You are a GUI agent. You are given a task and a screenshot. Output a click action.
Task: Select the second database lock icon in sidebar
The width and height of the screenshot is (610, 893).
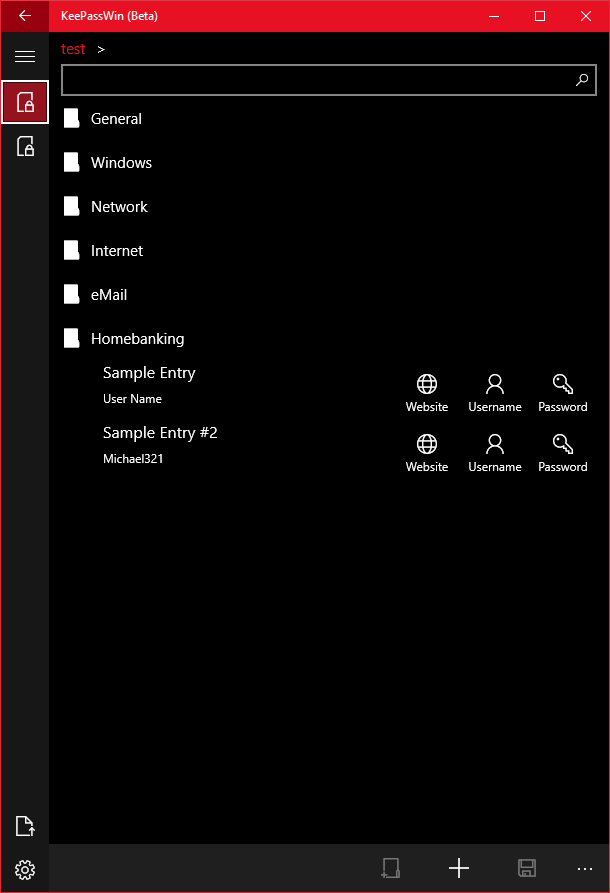[x=24, y=146]
